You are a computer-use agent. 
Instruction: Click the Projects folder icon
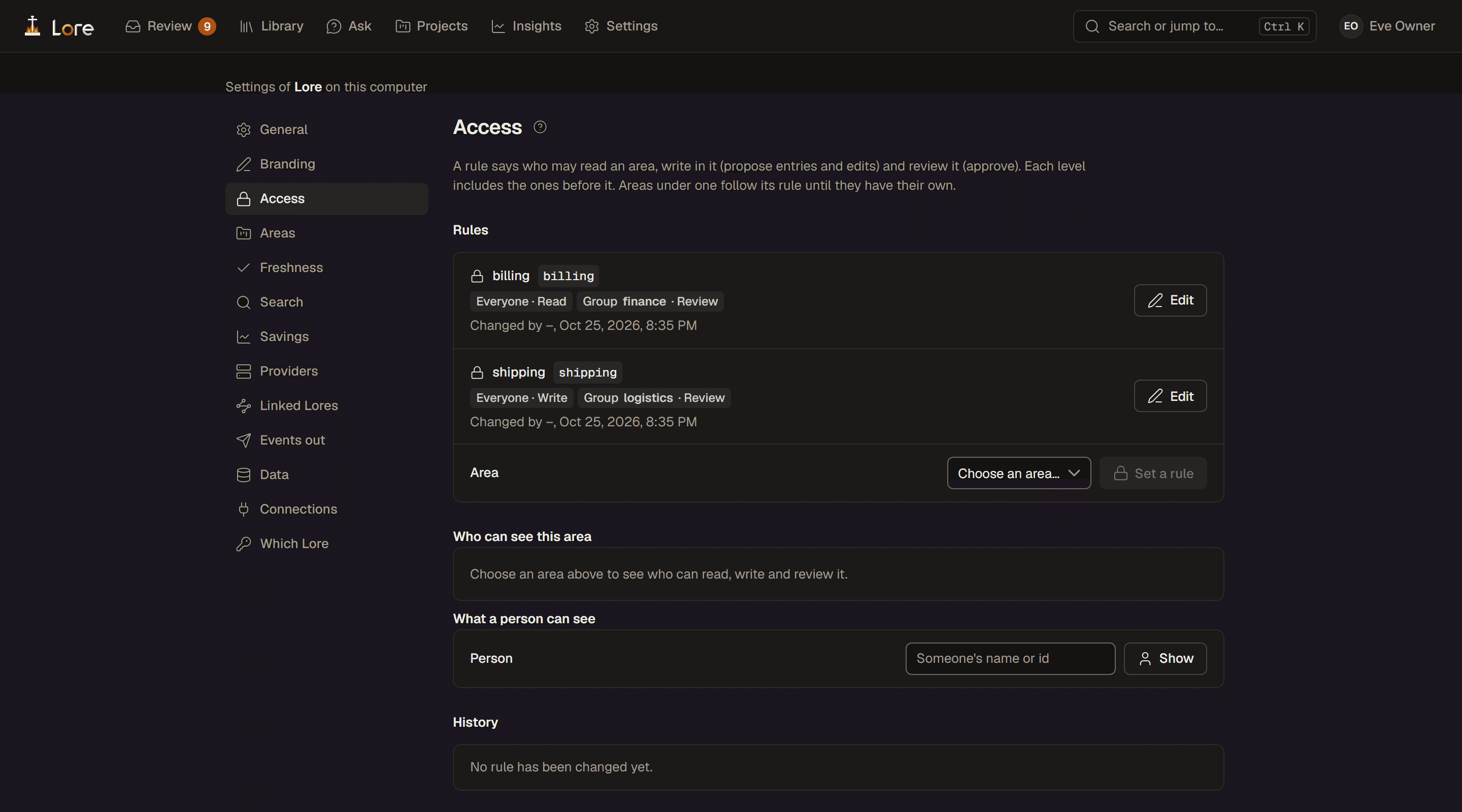403,26
